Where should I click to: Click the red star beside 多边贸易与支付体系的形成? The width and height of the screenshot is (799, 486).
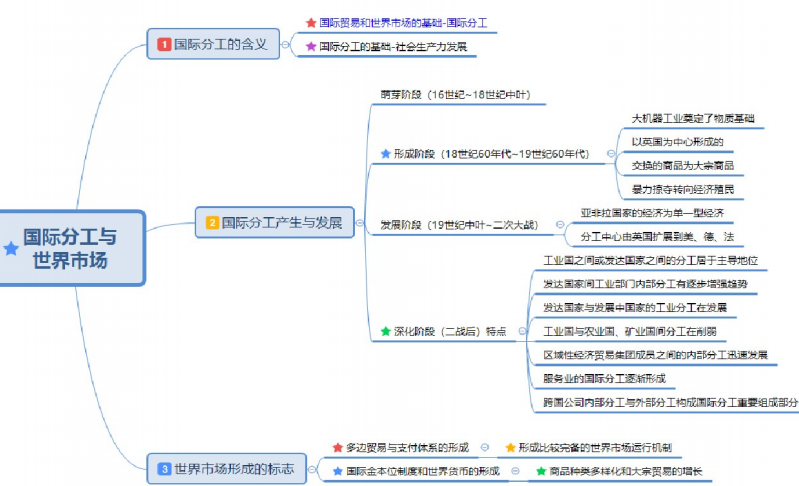pyautogui.click(x=337, y=447)
